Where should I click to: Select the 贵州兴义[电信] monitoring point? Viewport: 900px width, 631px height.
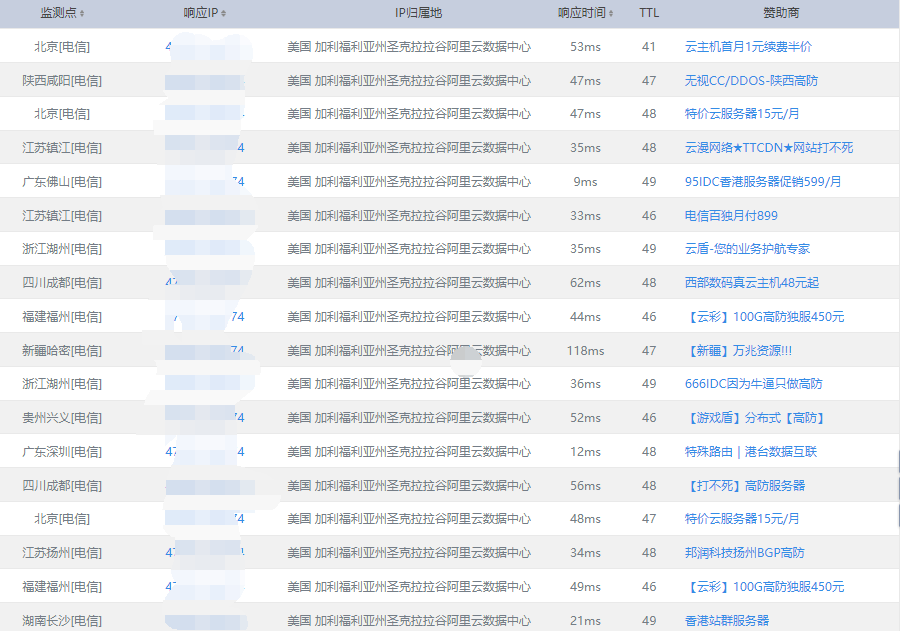[x=62, y=417]
